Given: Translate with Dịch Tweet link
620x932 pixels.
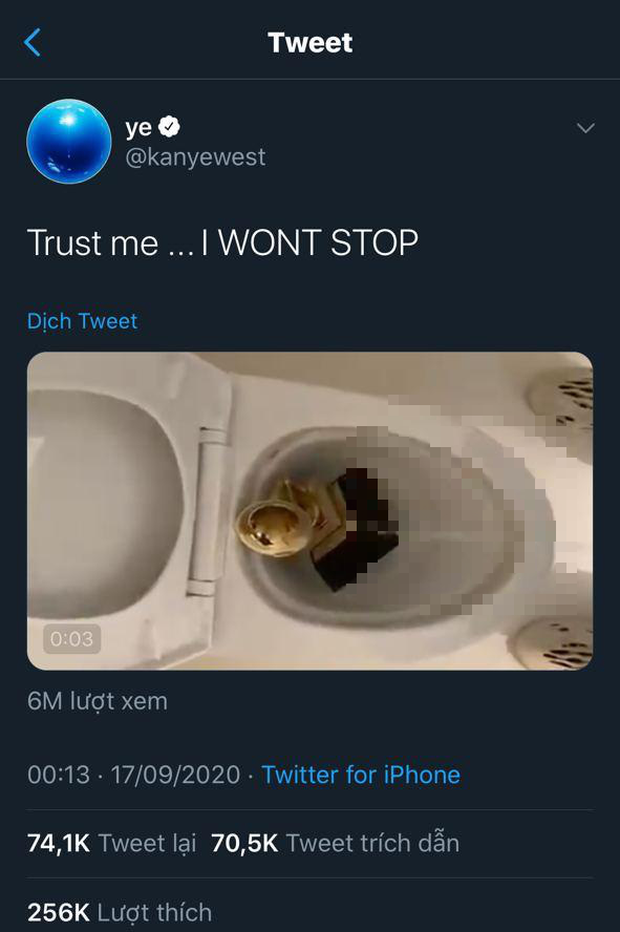Looking at the screenshot, I should 82,321.
